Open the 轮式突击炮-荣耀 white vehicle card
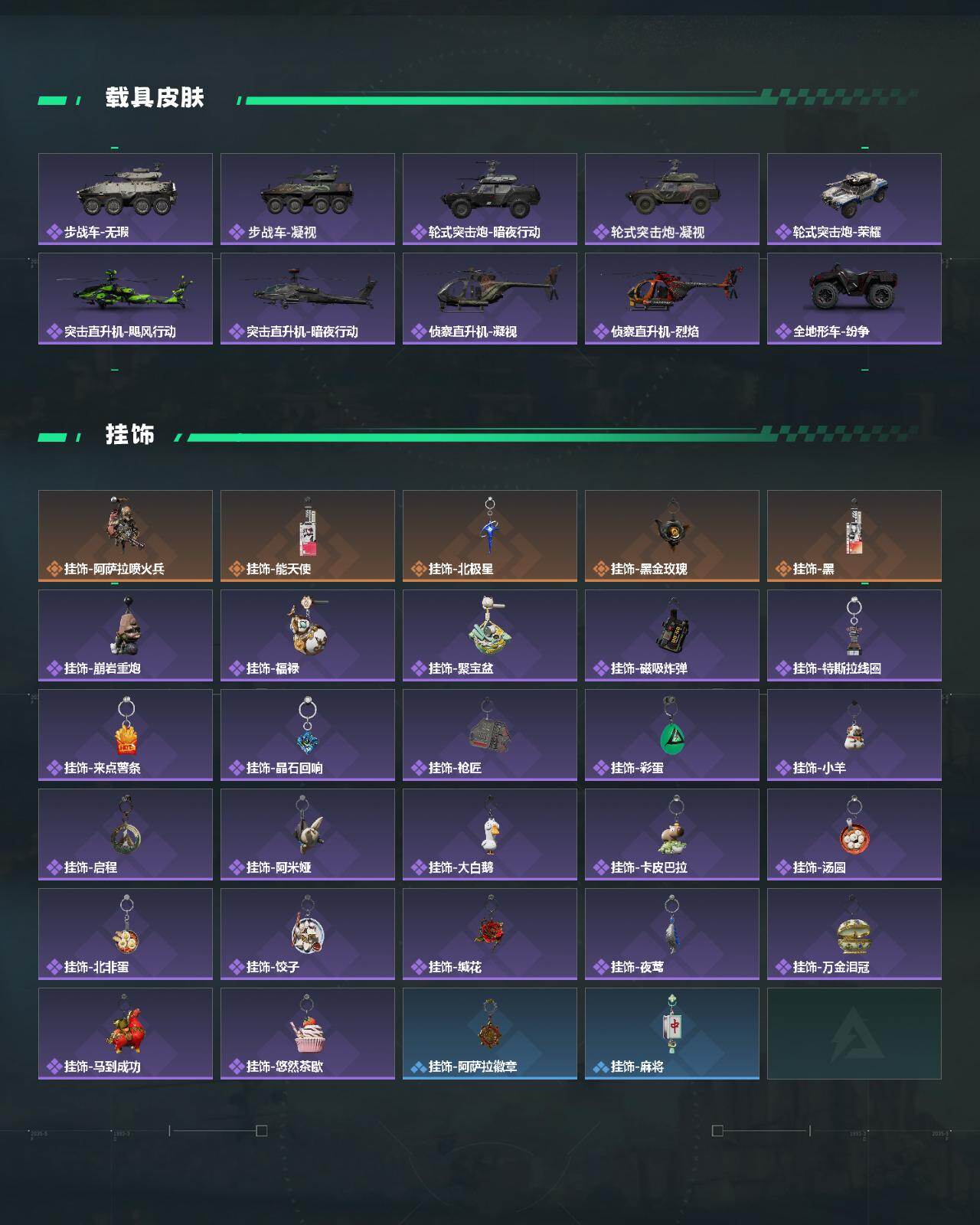 tap(854, 199)
